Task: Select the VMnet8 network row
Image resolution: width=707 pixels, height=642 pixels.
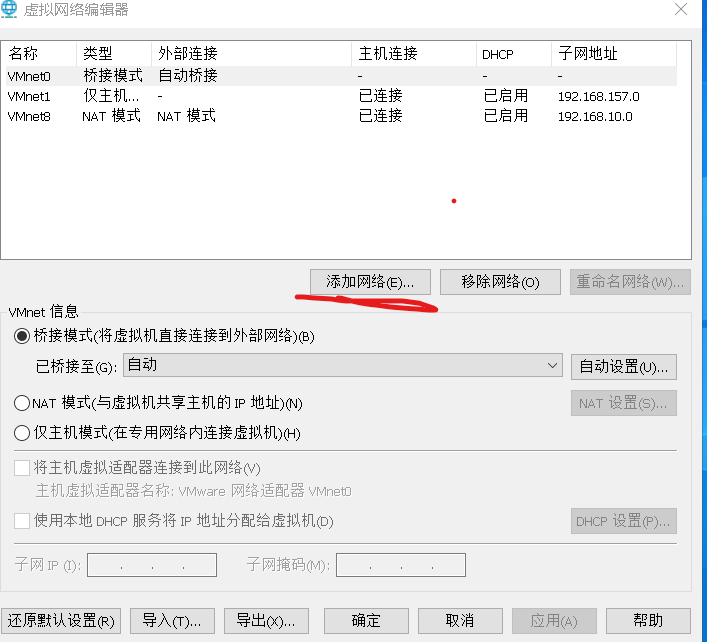Action: 341,116
